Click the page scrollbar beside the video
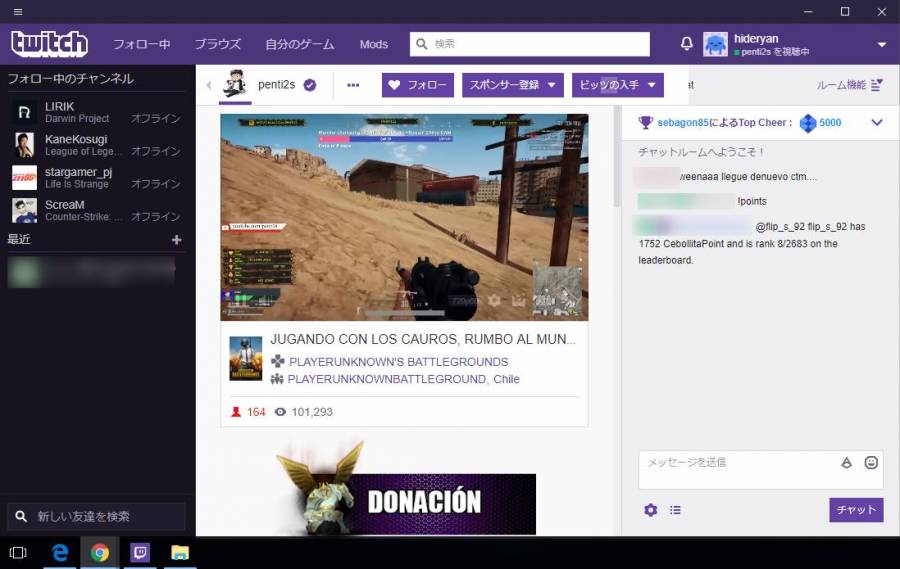 coord(617,158)
